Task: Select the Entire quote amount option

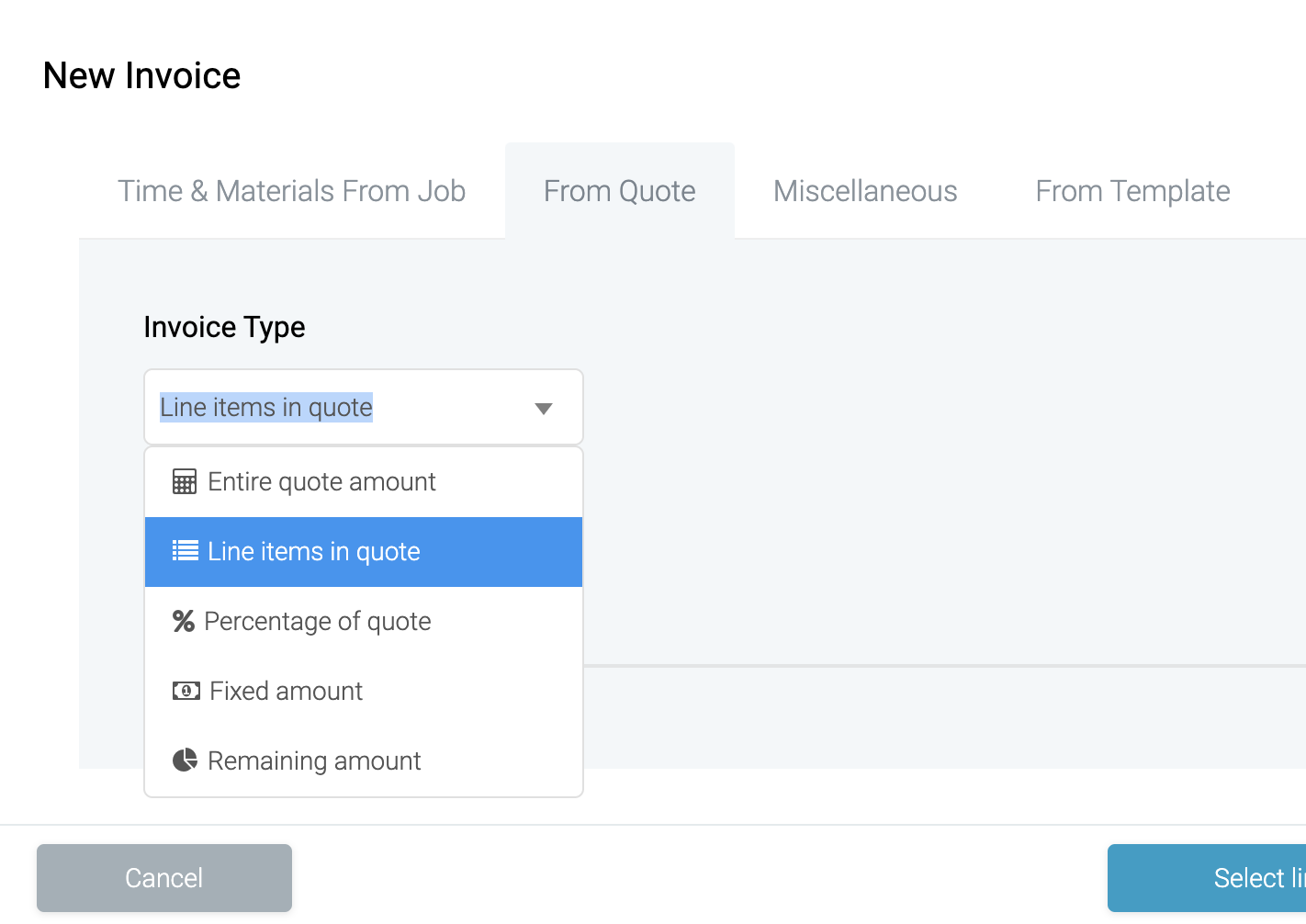Action: 321,481
